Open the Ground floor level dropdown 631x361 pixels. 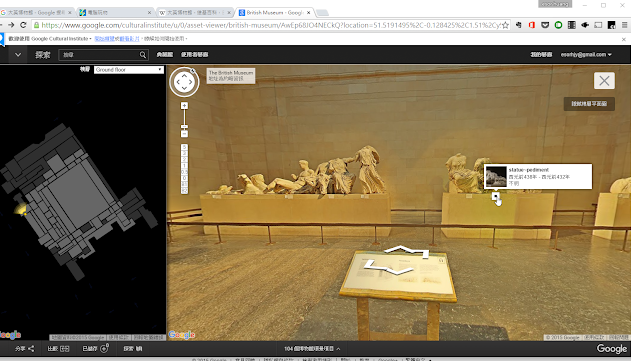click(128, 70)
